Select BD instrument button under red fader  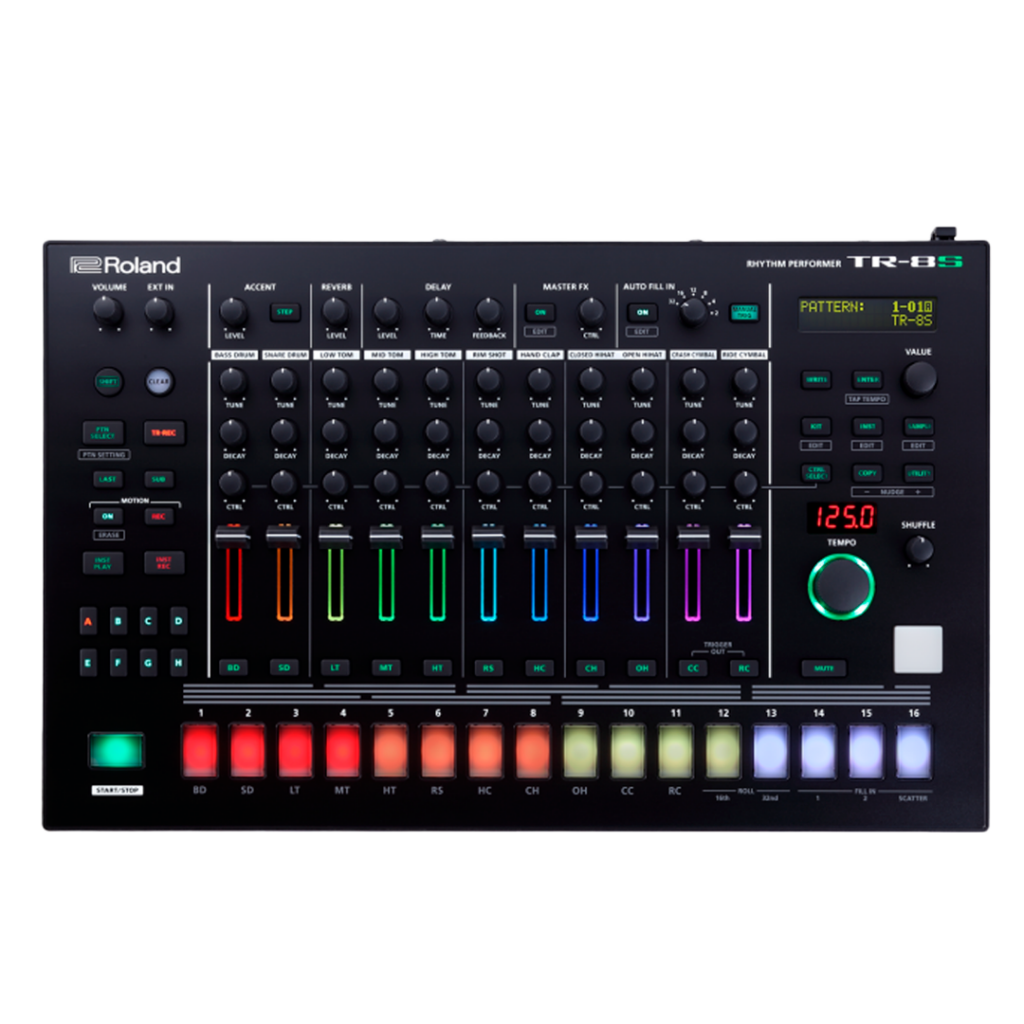coord(233,667)
